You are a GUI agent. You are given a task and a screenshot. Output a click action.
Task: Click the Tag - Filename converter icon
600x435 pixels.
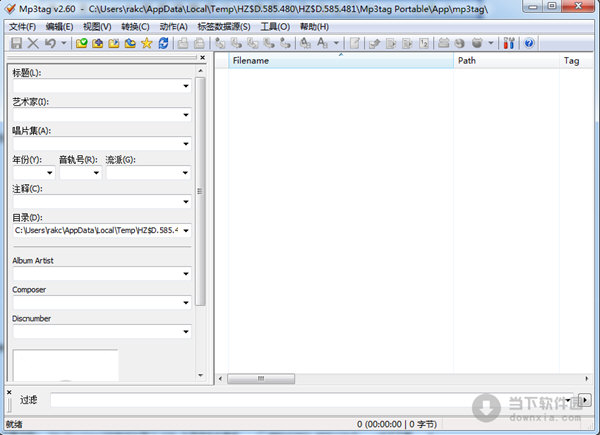click(x=220, y=43)
